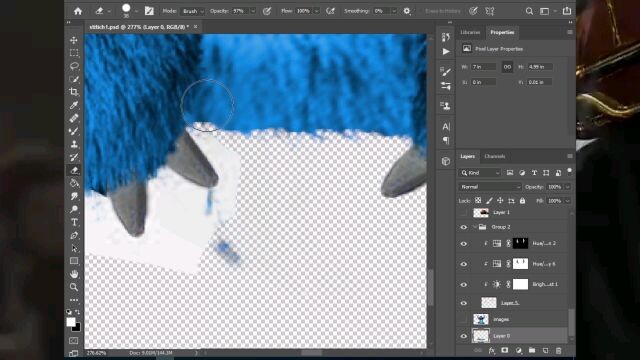
Task: Toggle visibility of Layer 1
Action: [x=464, y=213]
